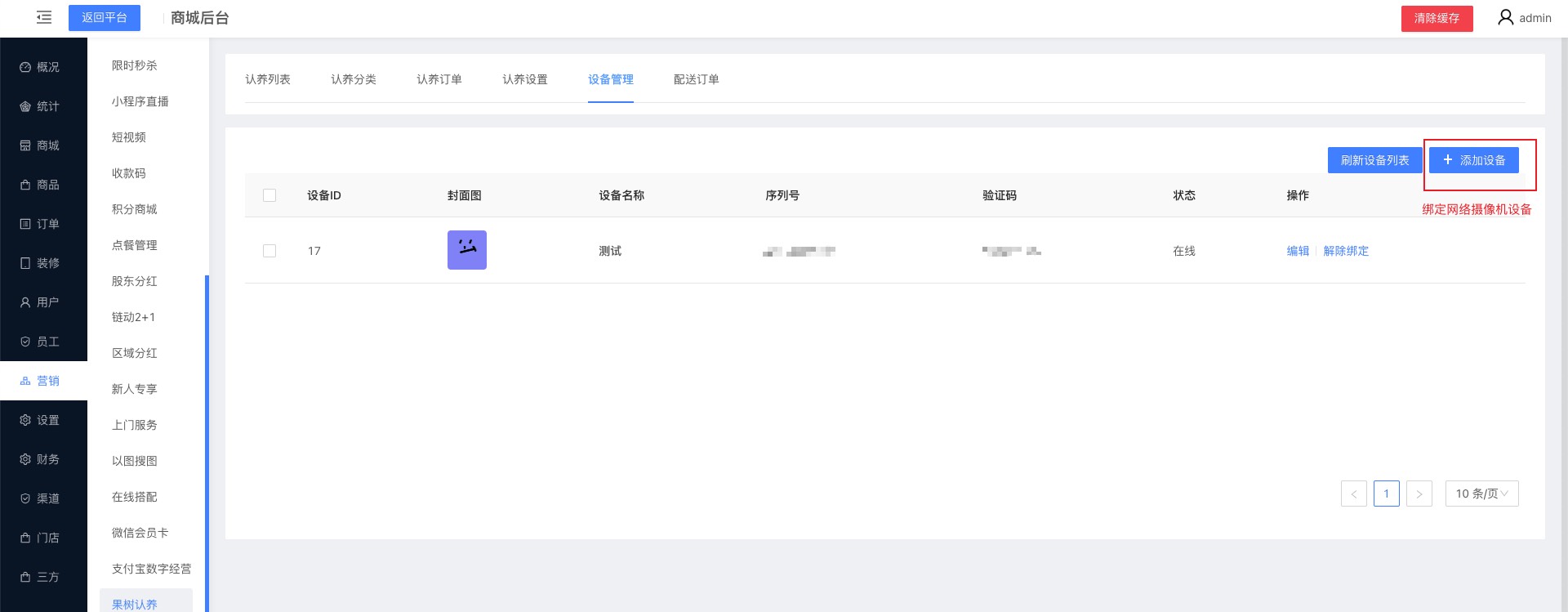
Task: Tick the checkbox for device ID 17
Action: pos(269,251)
